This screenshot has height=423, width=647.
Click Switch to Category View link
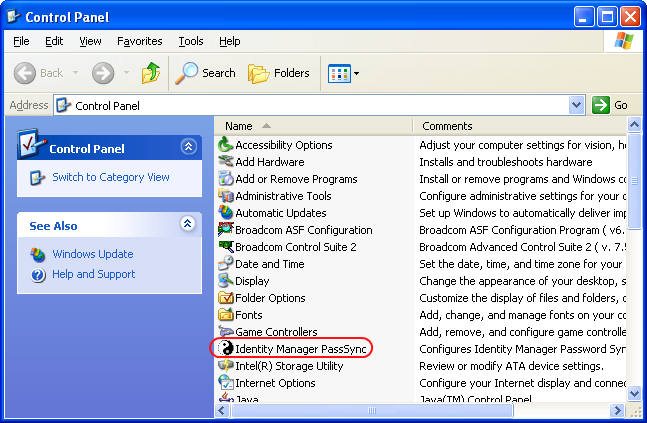pyautogui.click(x=110, y=177)
